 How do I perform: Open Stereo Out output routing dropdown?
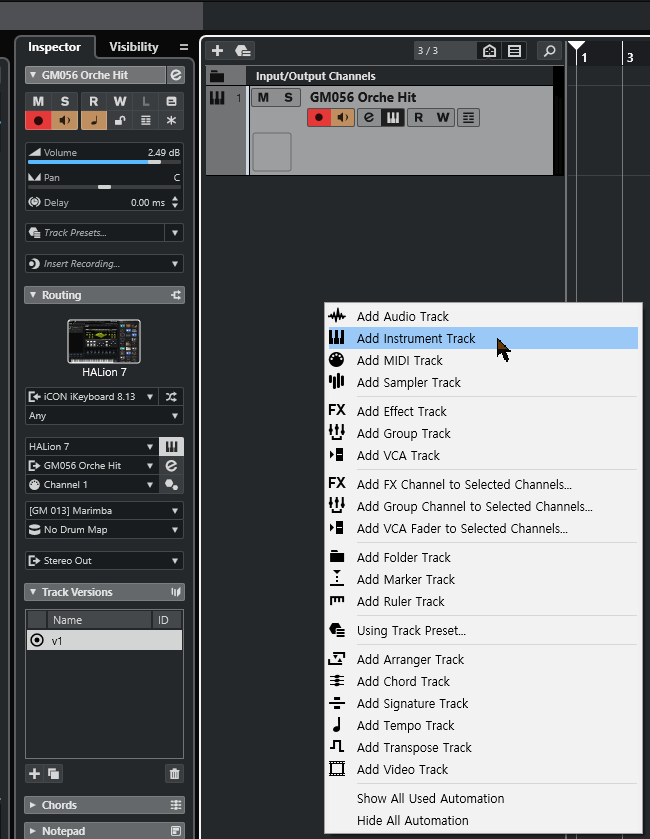104,561
